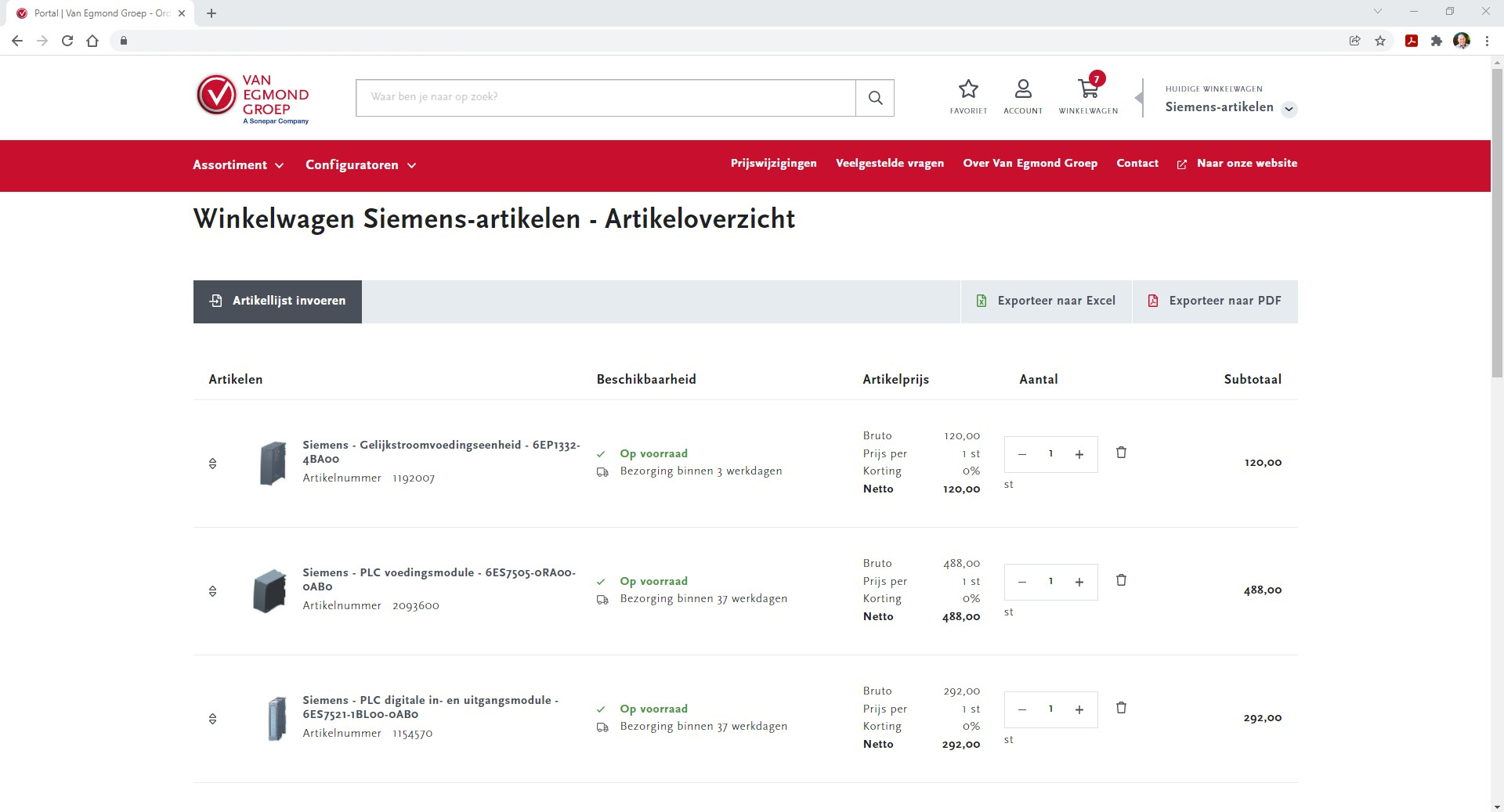The width and height of the screenshot is (1504, 812).
Task: Click the scrollbar down arrow
Action: pos(1497,806)
